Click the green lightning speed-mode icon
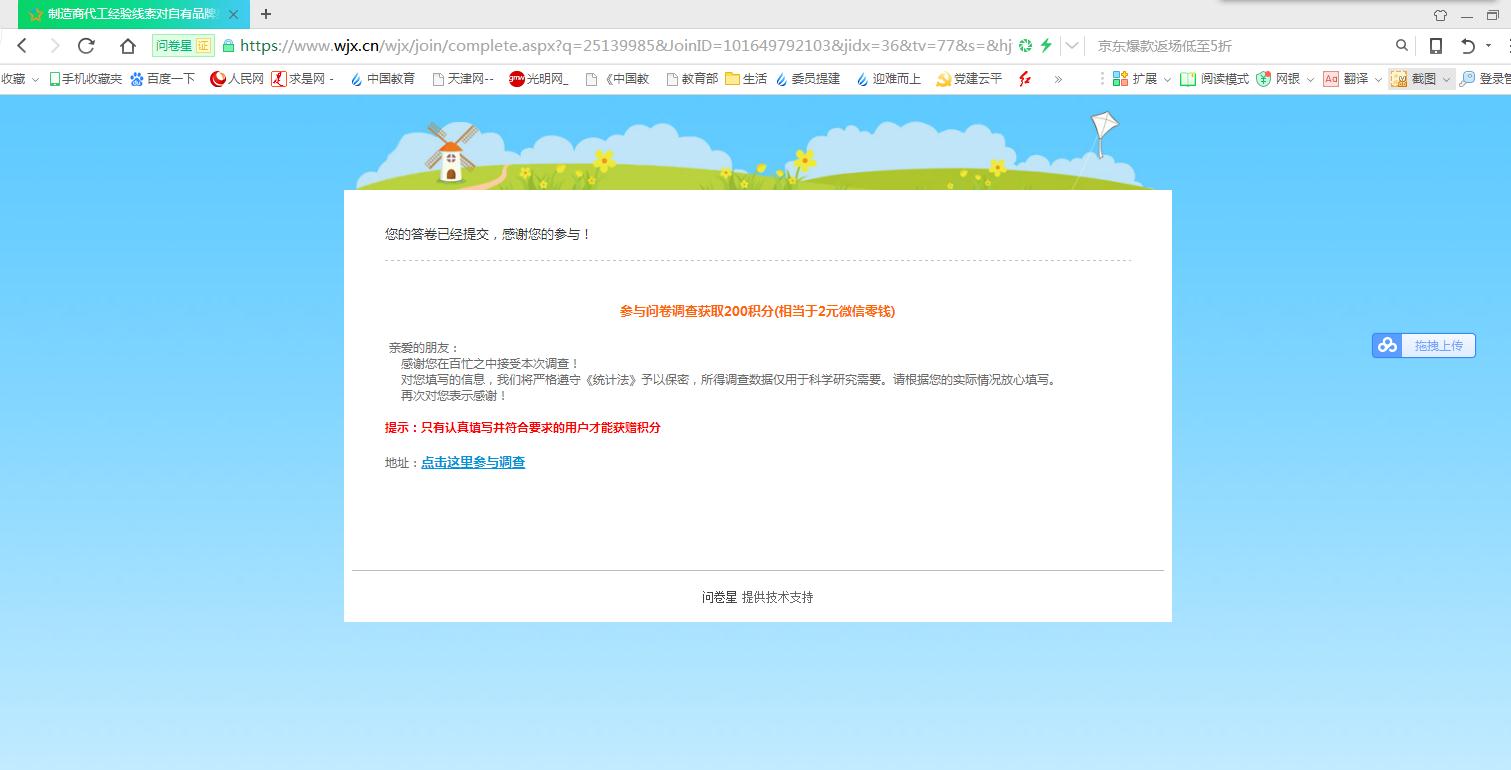1511x770 pixels. 1046,46
